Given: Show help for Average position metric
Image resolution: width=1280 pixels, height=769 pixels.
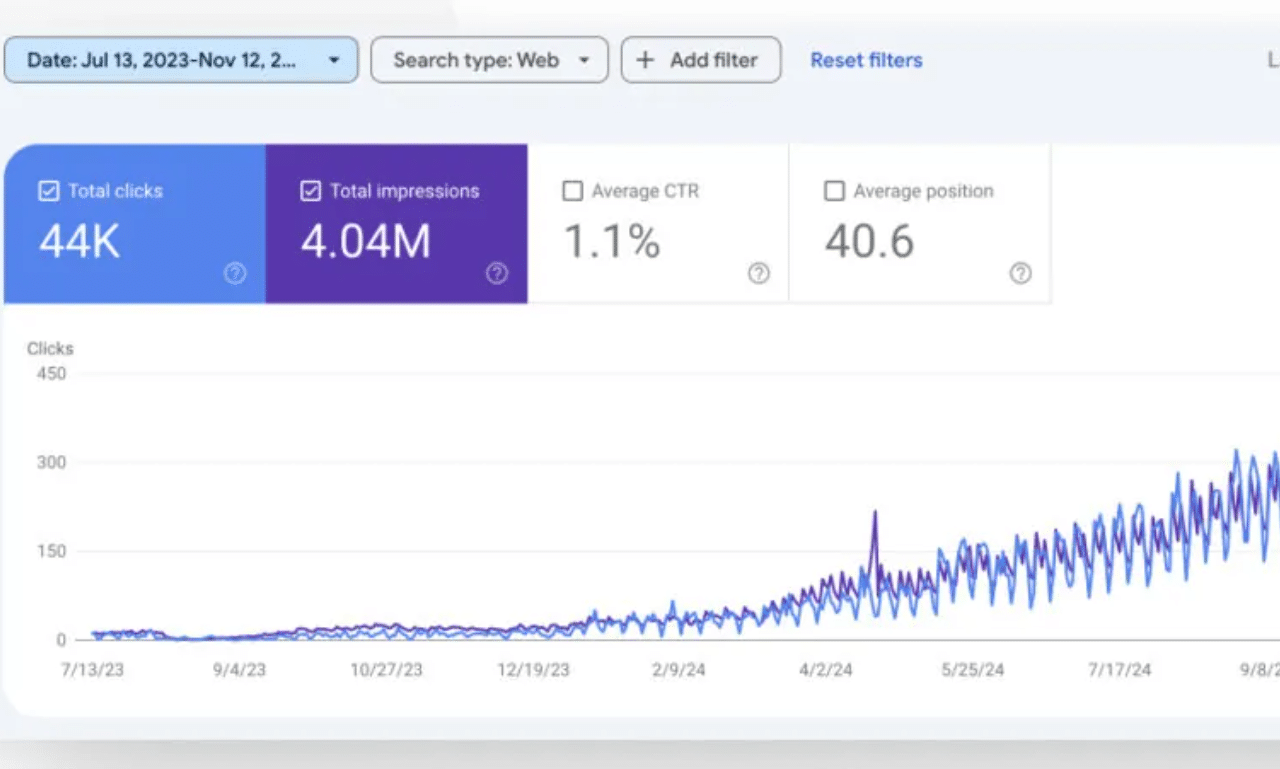Looking at the screenshot, I should tap(1020, 274).
